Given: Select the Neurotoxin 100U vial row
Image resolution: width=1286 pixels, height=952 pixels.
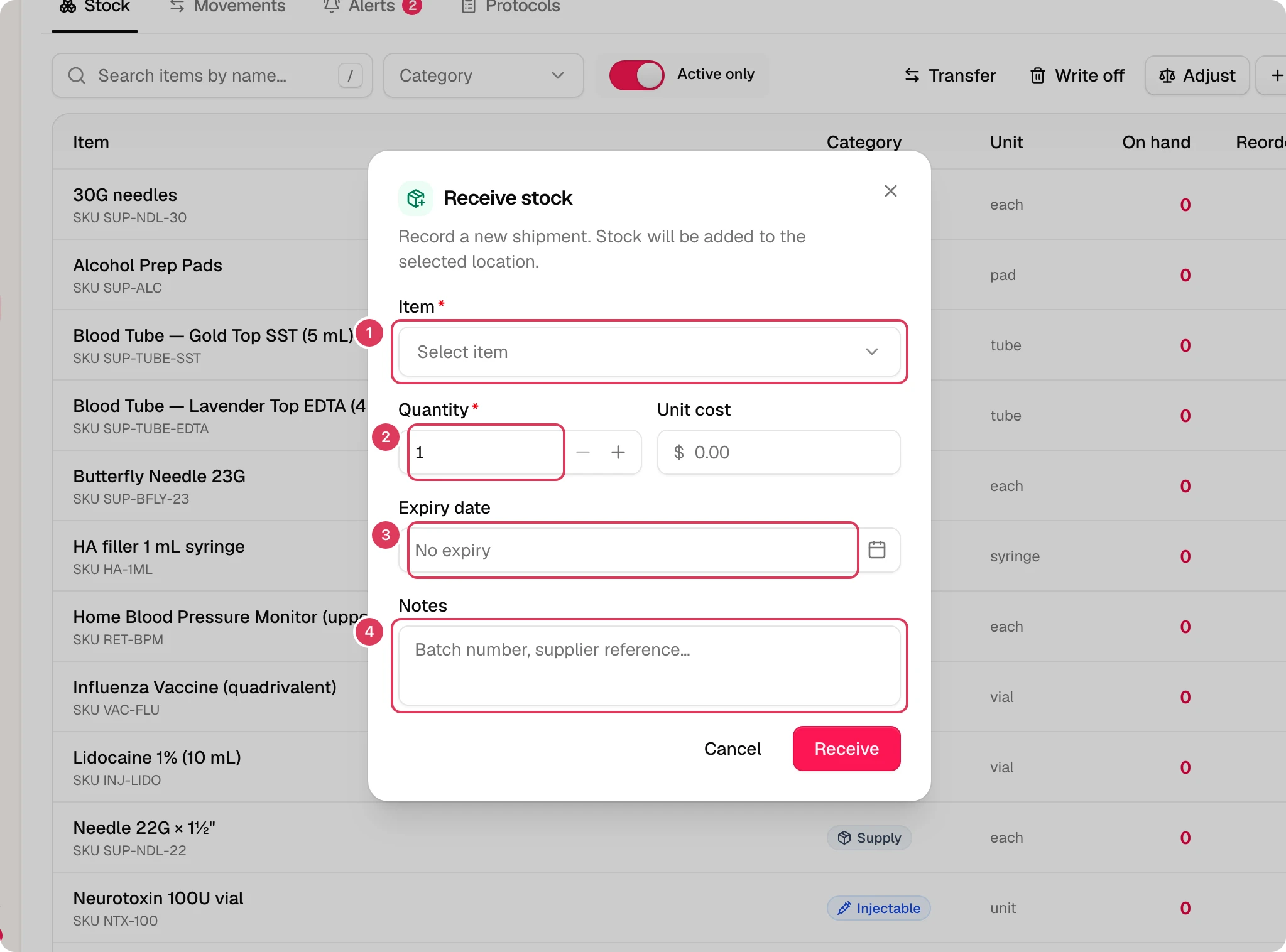Looking at the screenshot, I should [669, 908].
